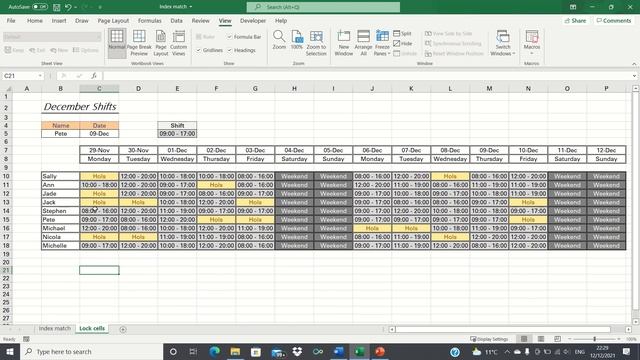This screenshot has width=640, height=360.
Task: Click Zoom to Selection
Action: pyautogui.click(x=316, y=42)
